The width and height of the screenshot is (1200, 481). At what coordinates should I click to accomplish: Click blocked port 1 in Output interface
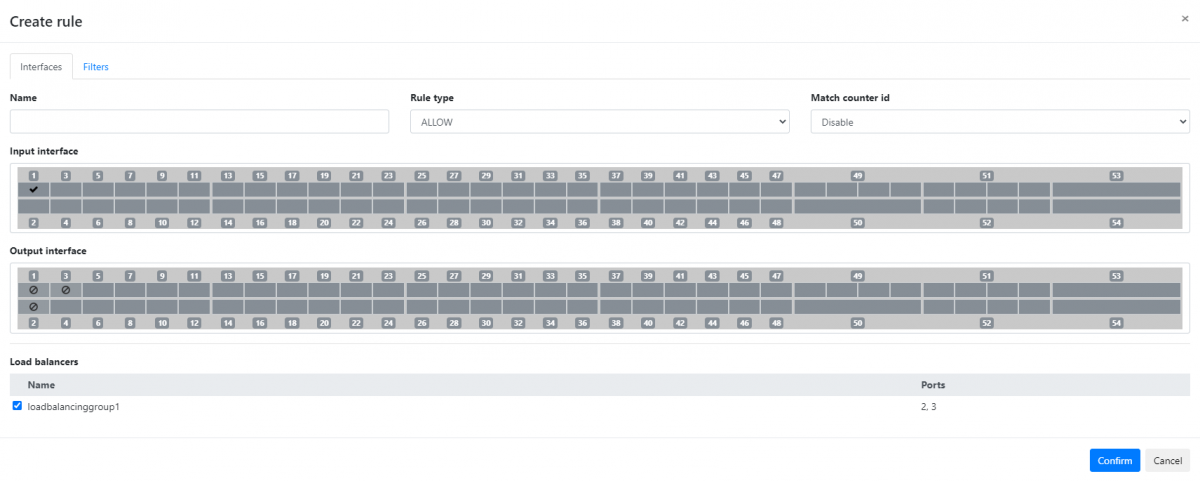click(34, 289)
